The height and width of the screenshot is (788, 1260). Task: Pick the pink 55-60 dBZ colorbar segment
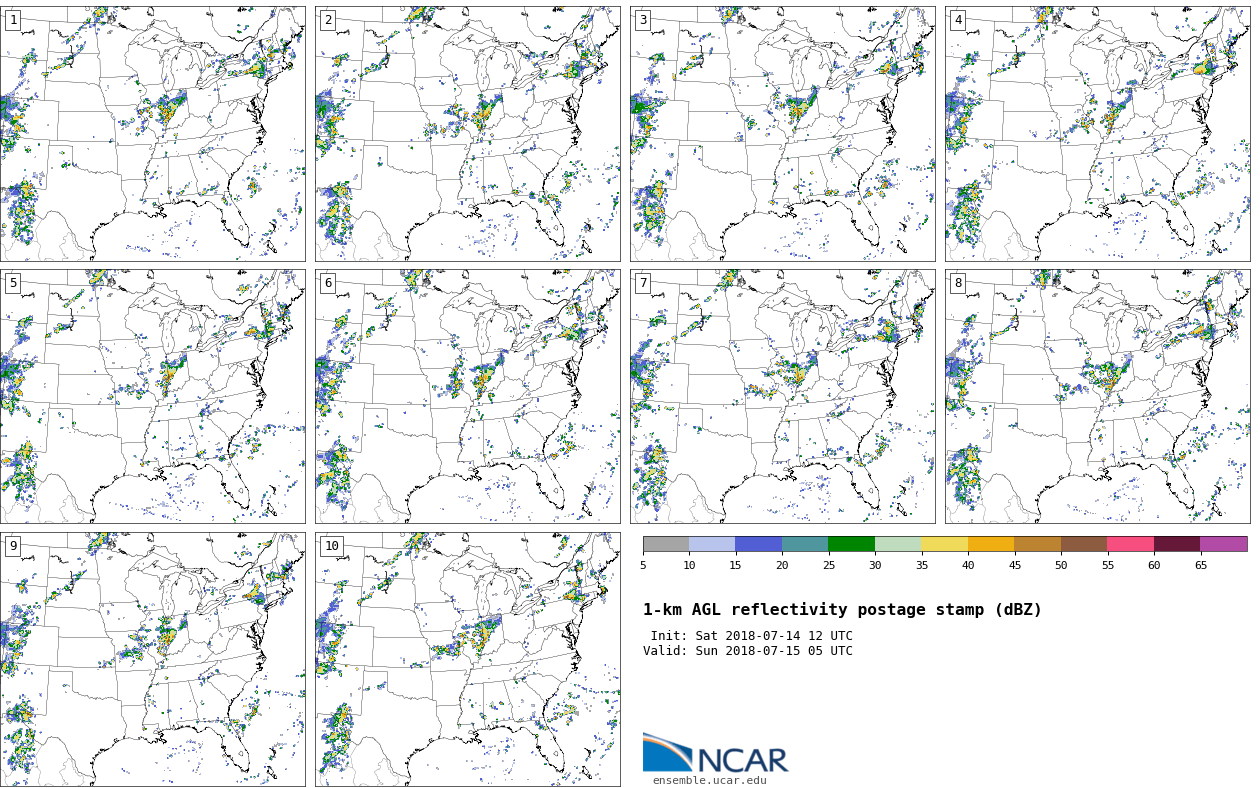pos(1130,544)
